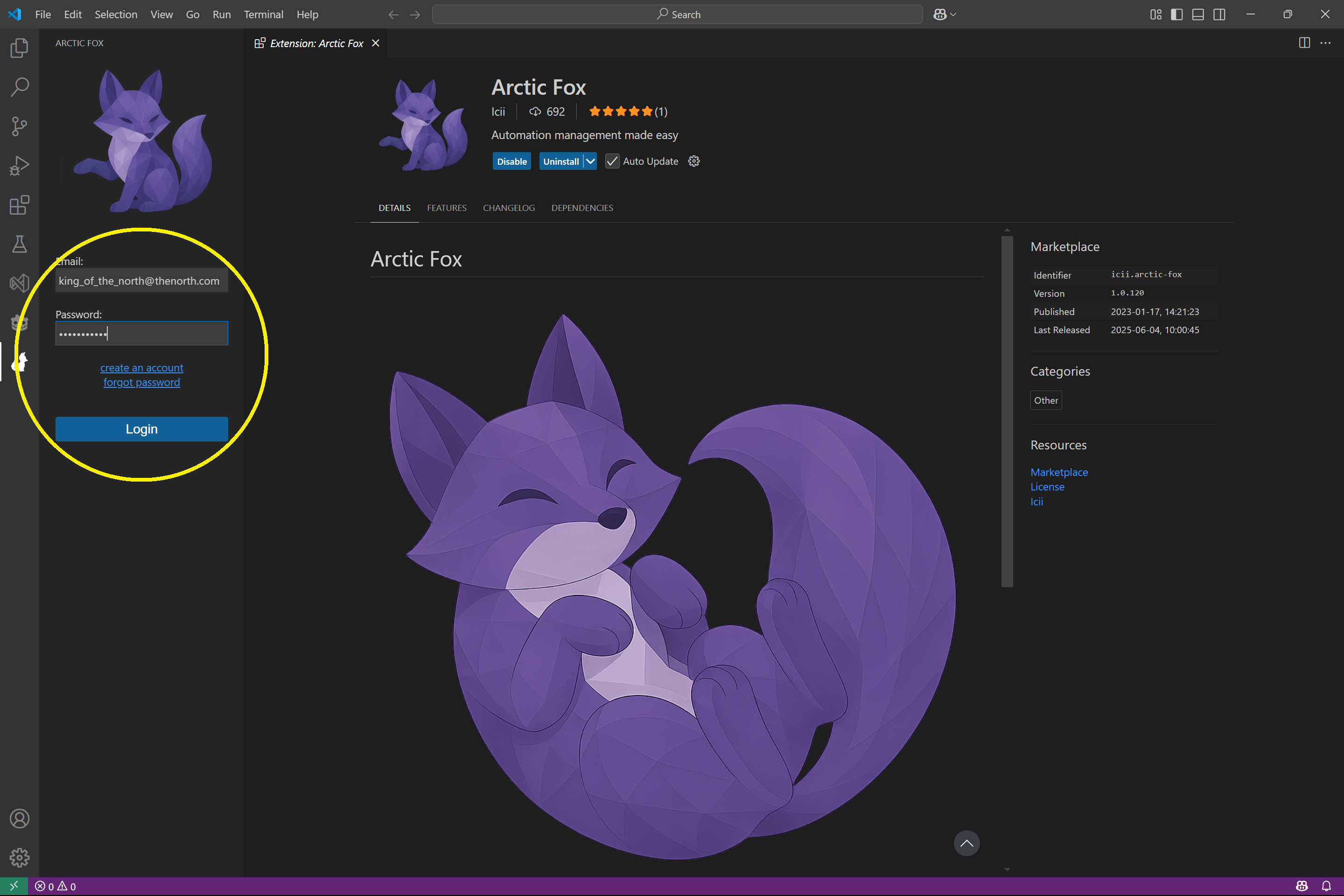
Task: Switch to the DEPENDENCIES tab
Action: pos(582,207)
